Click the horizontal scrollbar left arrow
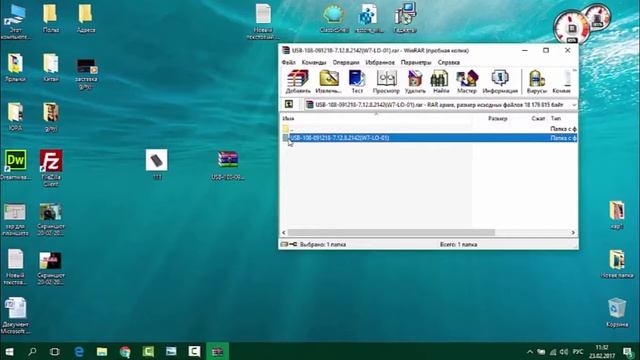The width and height of the screenshot is (640, 360). click(284, 233)
